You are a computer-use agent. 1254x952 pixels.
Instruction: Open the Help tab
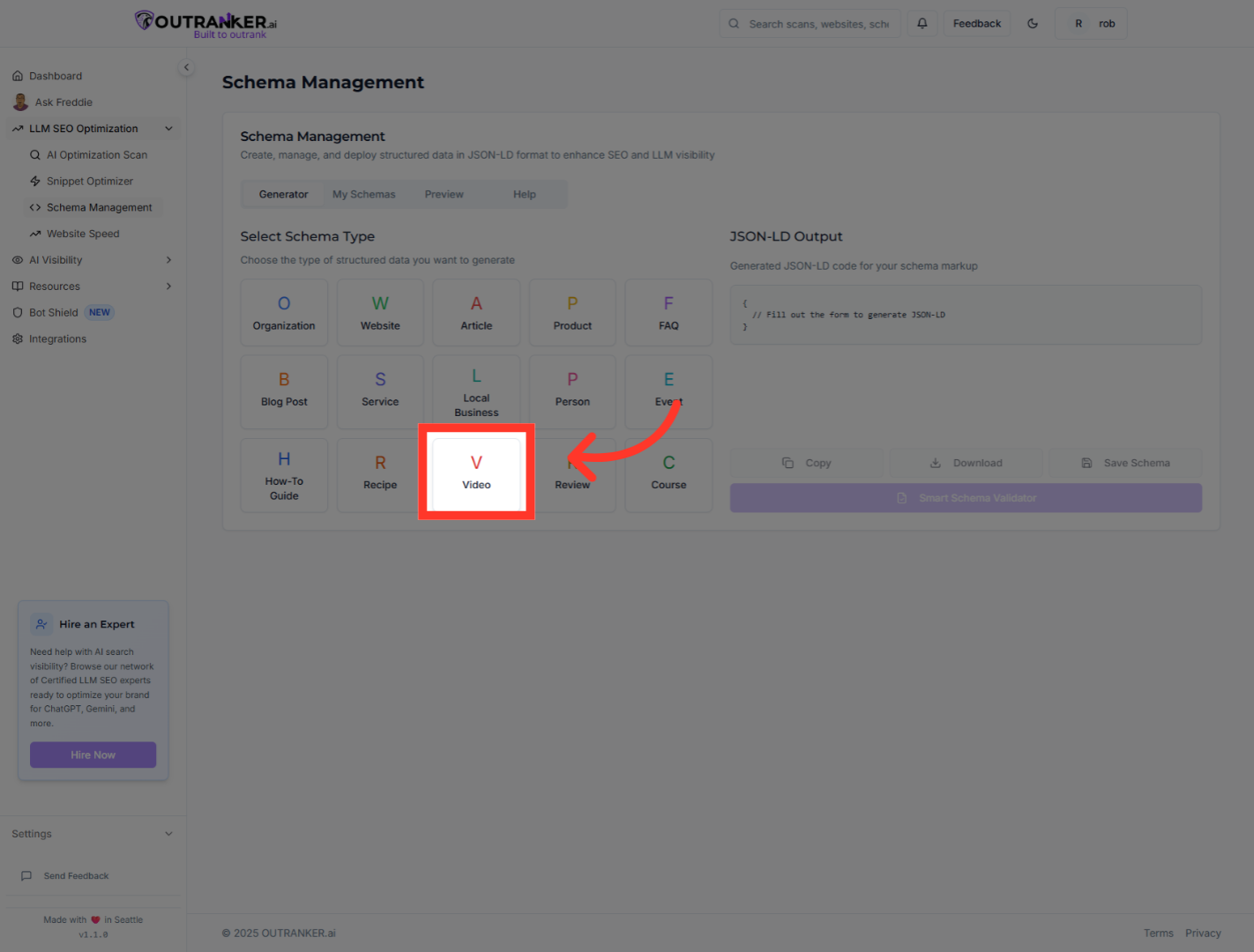click(525, 195)
